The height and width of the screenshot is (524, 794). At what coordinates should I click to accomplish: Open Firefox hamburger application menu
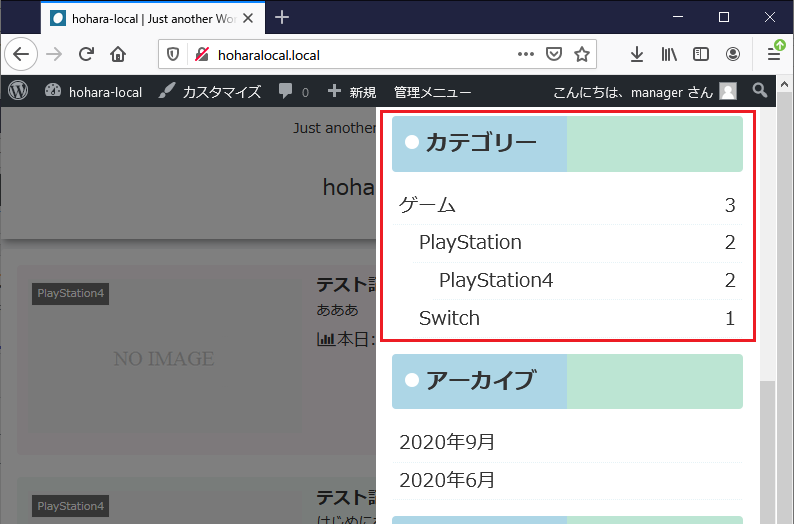(x=774, y=55)
